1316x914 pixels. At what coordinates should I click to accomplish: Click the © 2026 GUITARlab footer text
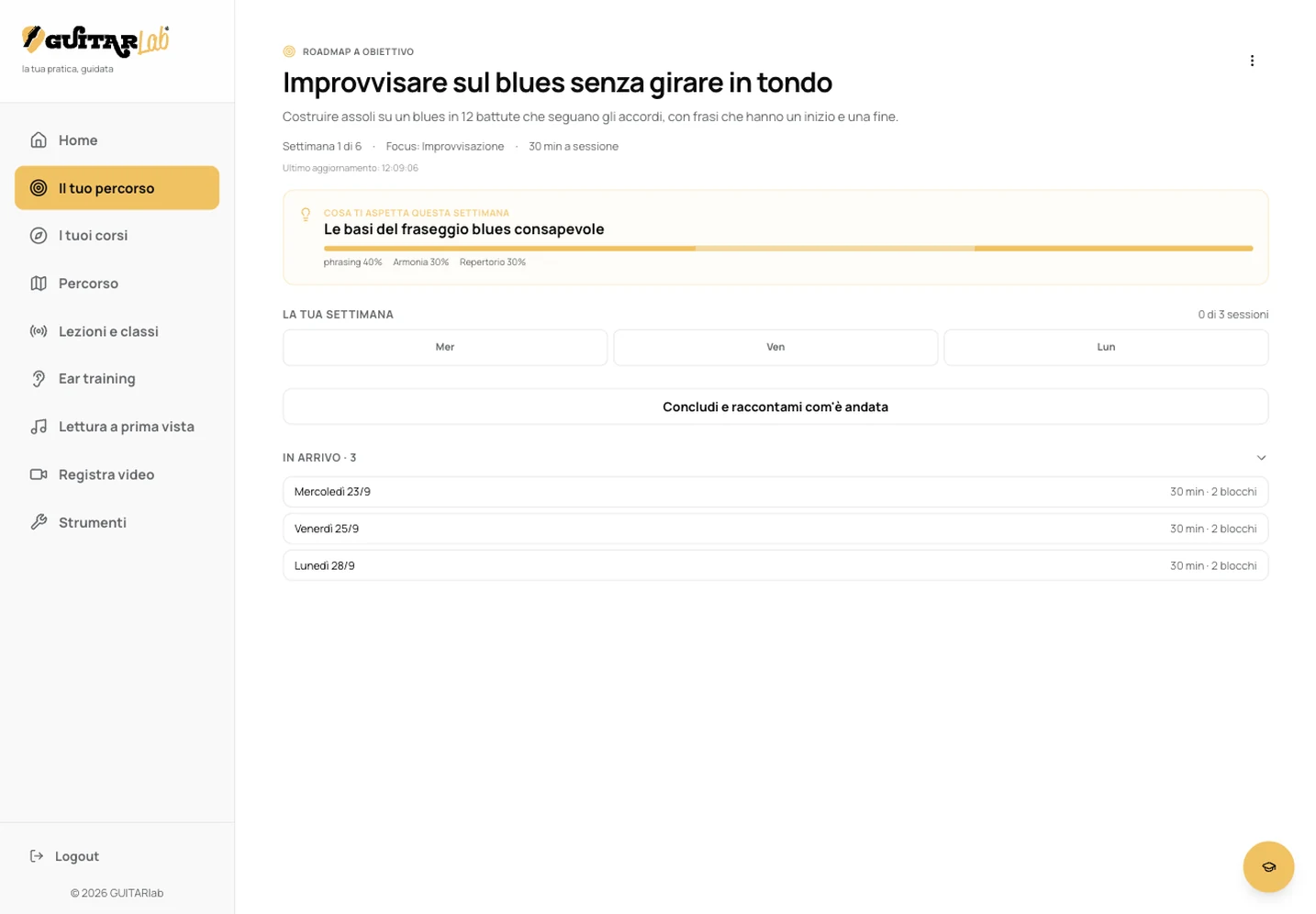click(117, 893)
